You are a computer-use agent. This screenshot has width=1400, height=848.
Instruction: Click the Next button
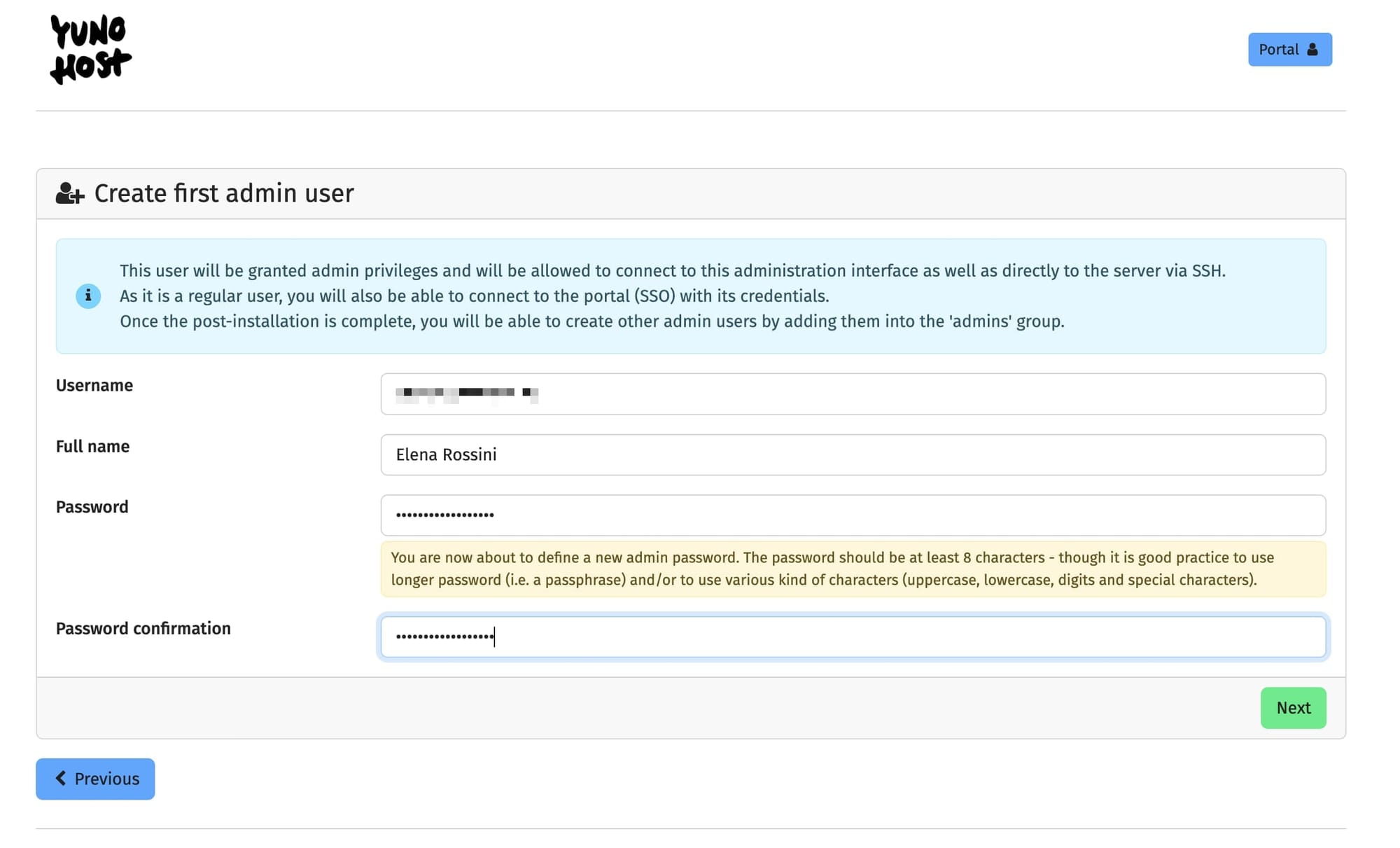coord(1293,708)
